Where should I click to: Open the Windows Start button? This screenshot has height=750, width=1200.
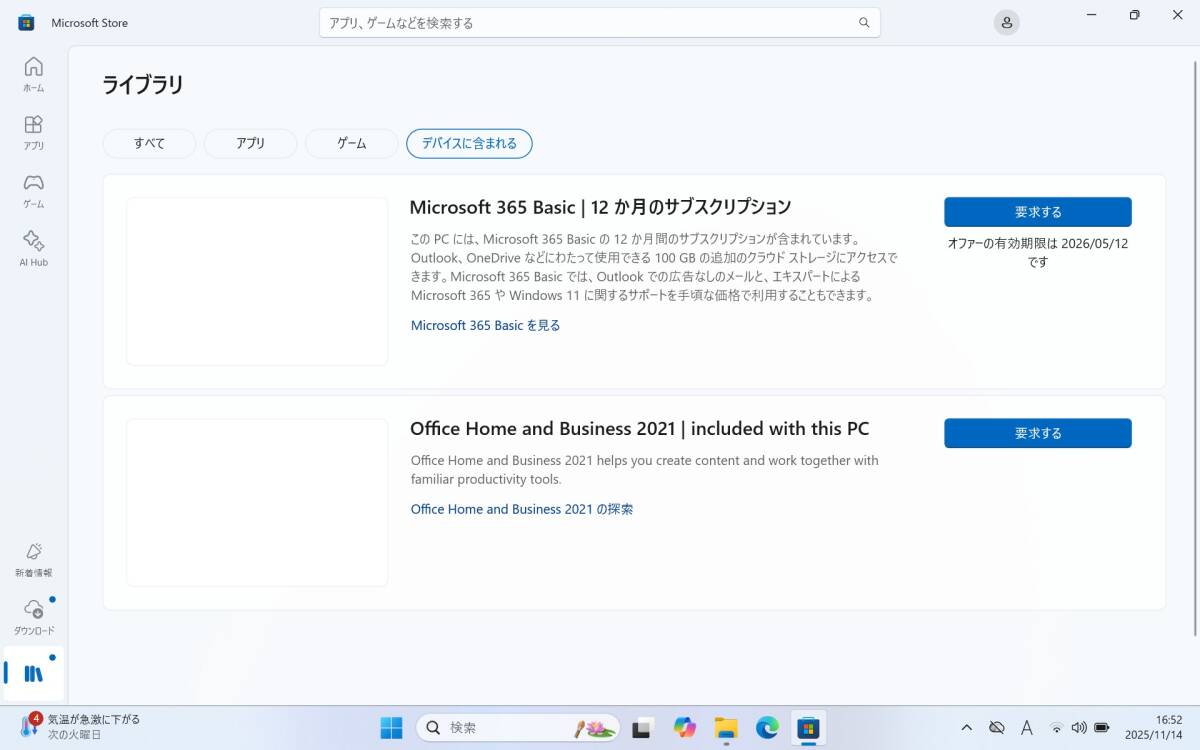391,728
